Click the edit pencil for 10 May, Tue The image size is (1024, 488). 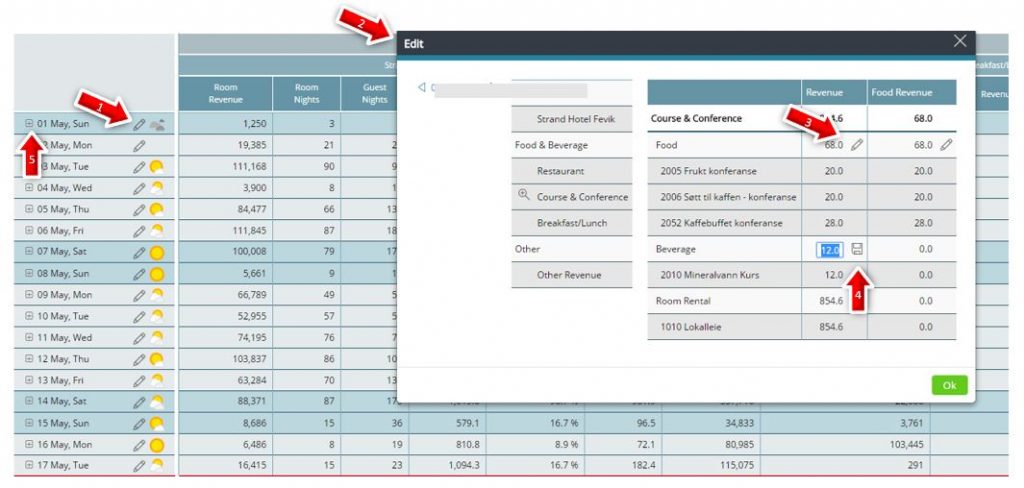pos(139,316)
